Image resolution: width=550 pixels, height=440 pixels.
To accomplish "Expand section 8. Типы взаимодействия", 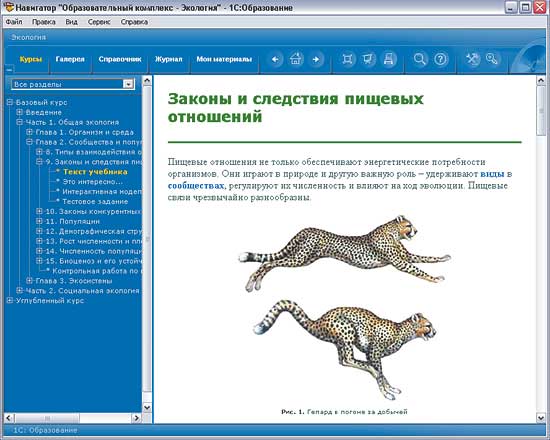I will tap(39, 152).
